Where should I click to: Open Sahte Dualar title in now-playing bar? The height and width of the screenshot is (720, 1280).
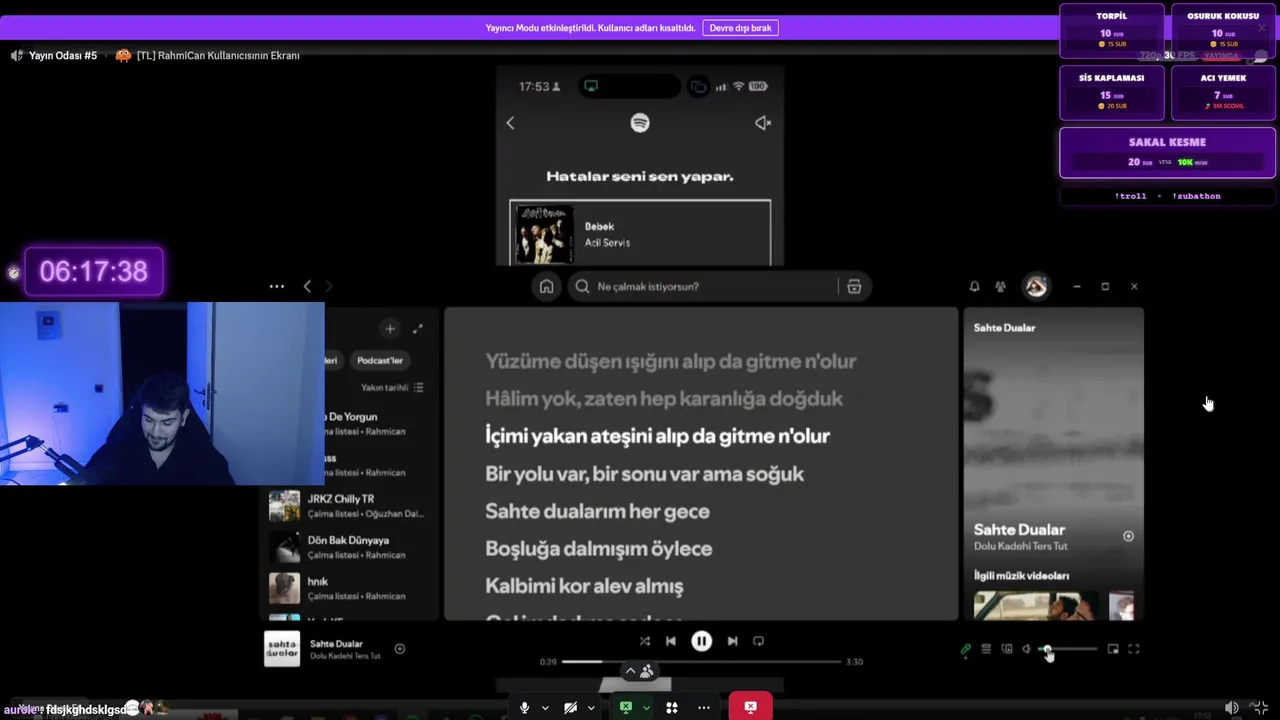point(336,644)
